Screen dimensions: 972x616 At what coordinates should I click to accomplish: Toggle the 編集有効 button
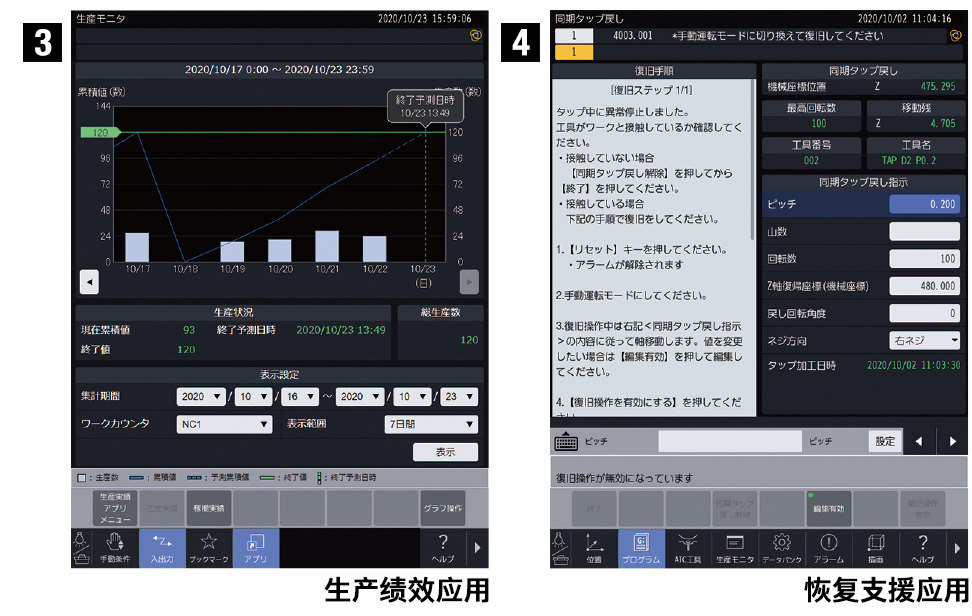[828, 508]
